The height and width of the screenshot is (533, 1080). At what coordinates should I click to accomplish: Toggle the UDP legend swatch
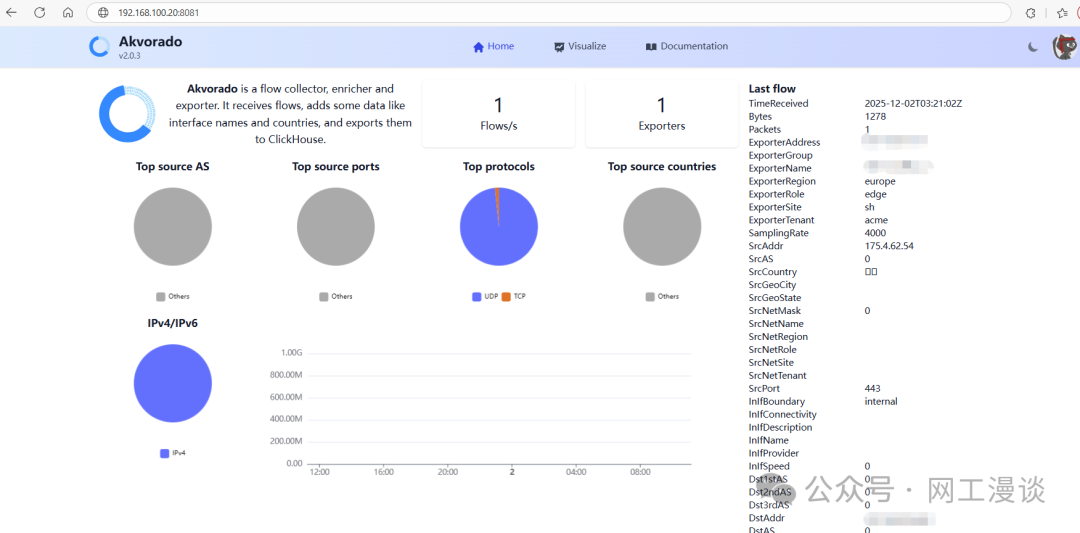(476, 297)
